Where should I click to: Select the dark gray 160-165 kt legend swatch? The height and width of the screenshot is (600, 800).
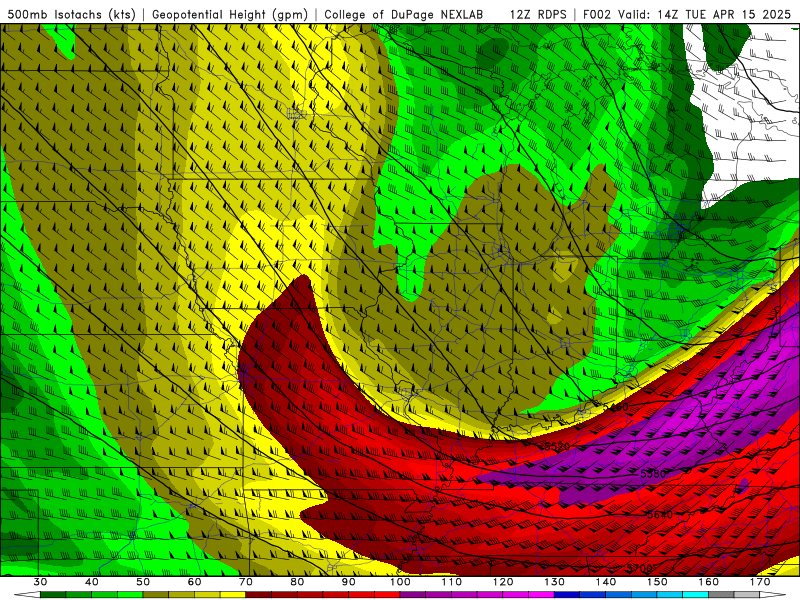click(x=722, y=595)
